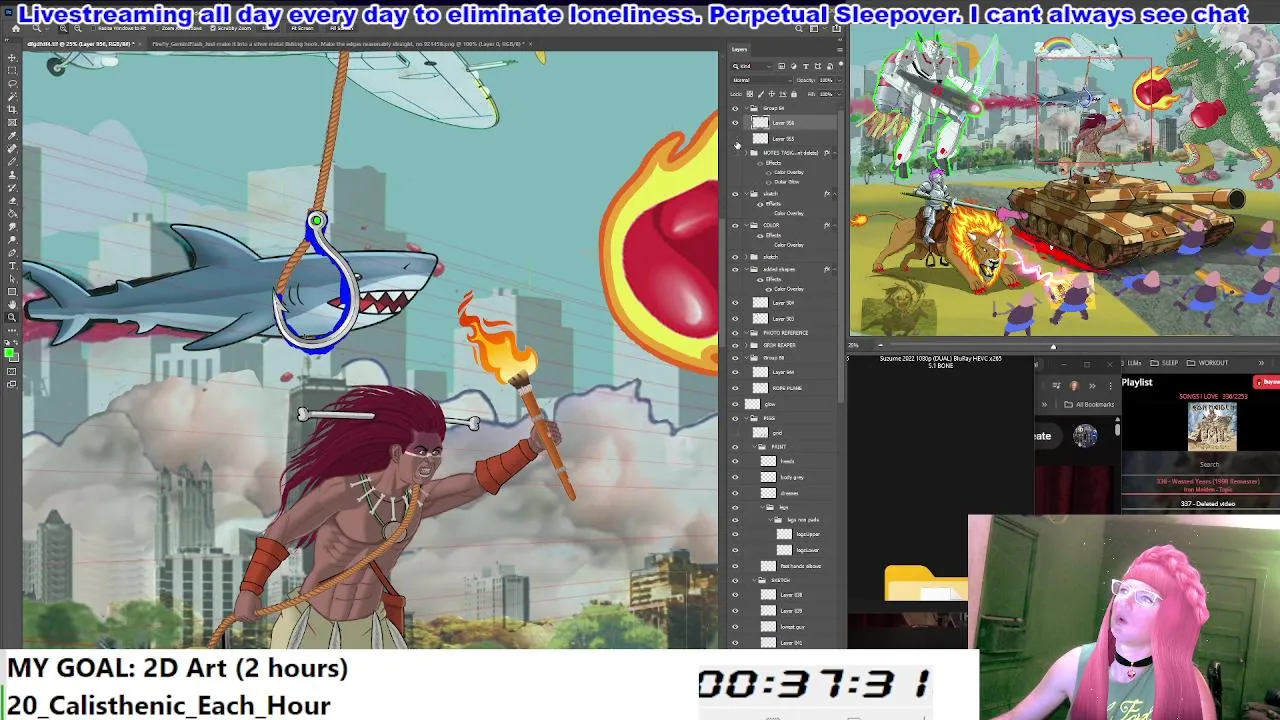Toggle visibility of ROPE FLAME layer

pos(735,388)
